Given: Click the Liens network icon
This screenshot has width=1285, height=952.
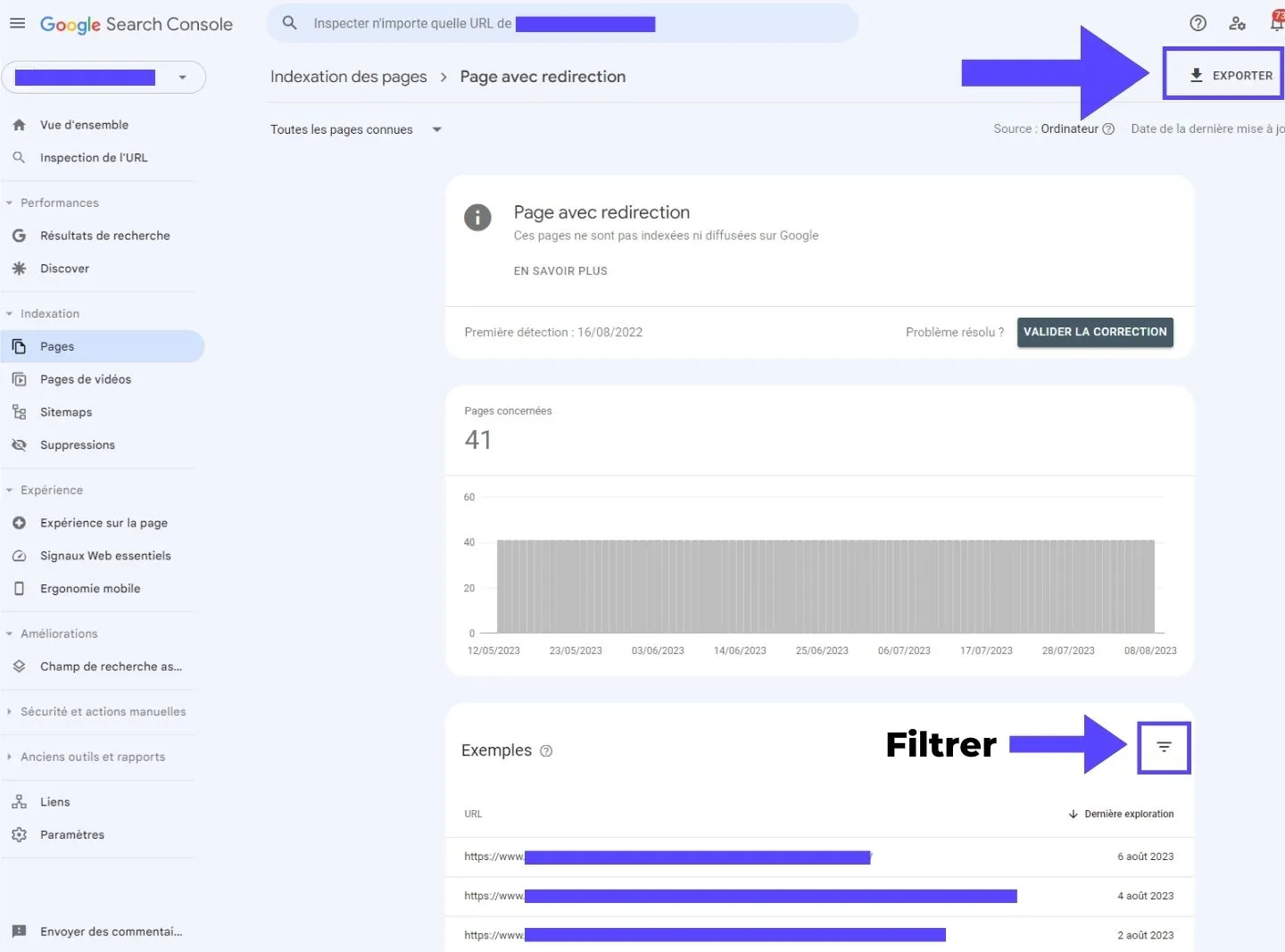Looking at the screenshot, I should (x=19, y=801).
